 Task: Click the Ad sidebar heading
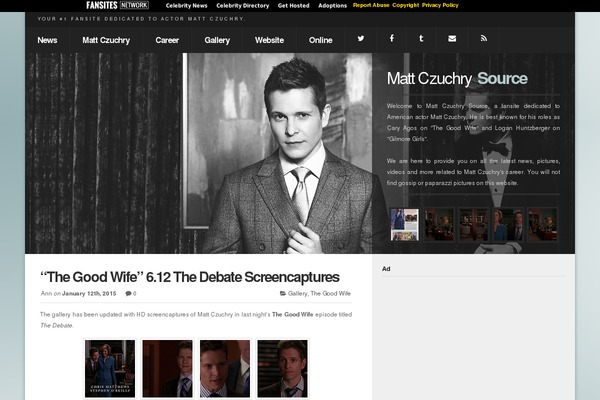click(386, 269)
